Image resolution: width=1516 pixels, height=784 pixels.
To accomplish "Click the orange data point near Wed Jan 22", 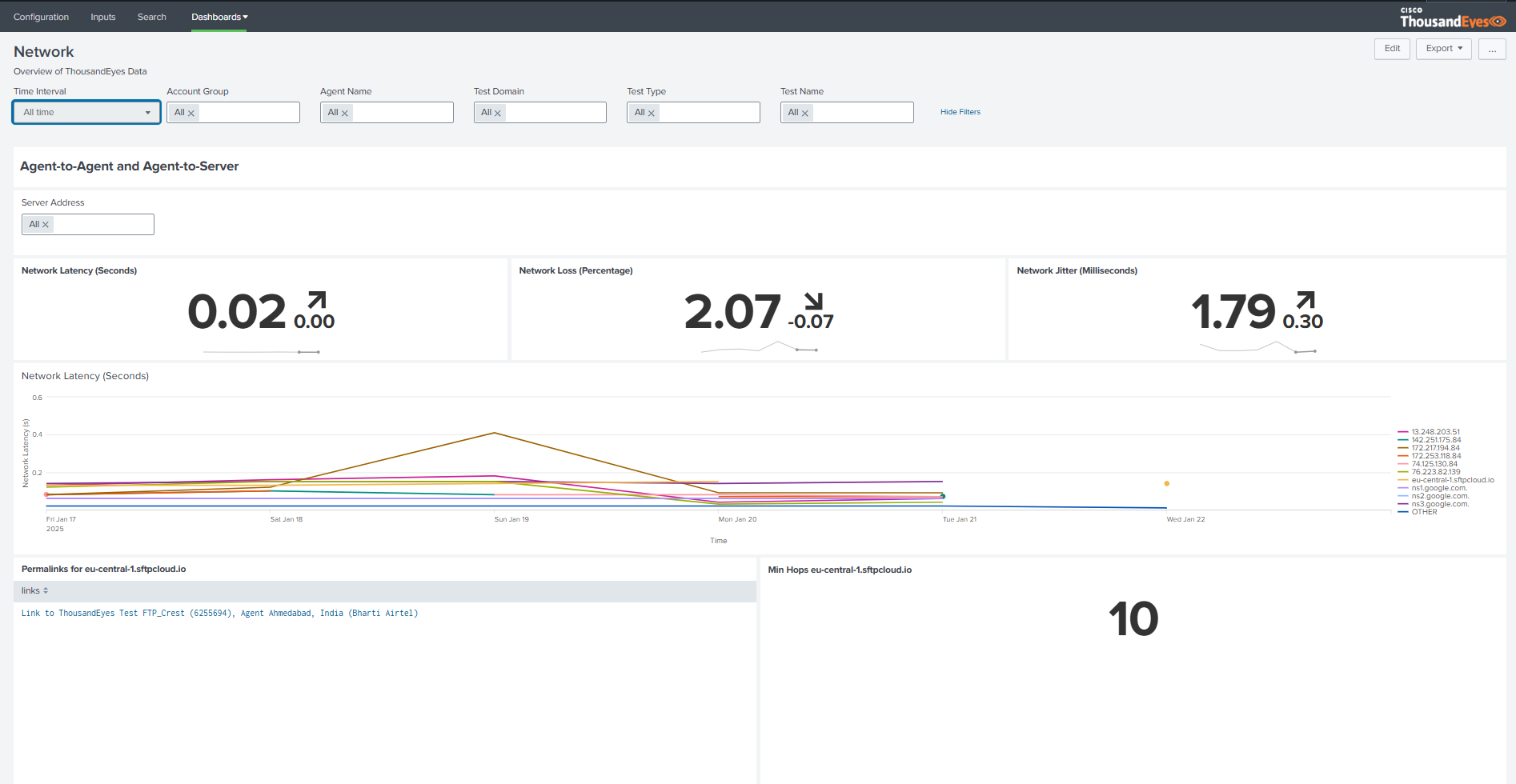I will [x=1167, y=483].
